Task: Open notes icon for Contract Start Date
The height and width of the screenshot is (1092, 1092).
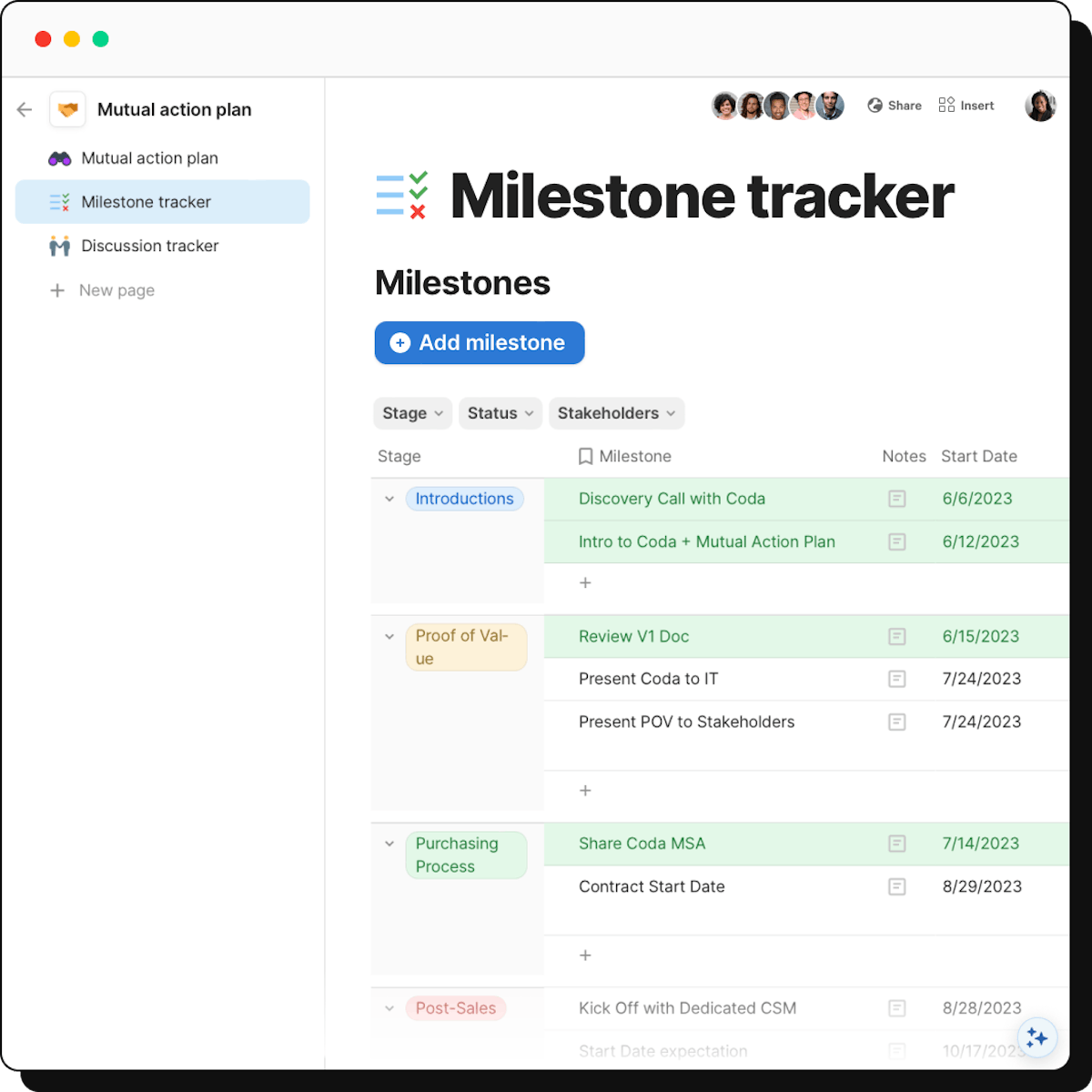Action: pyautogui.click(x=896, y=886)
